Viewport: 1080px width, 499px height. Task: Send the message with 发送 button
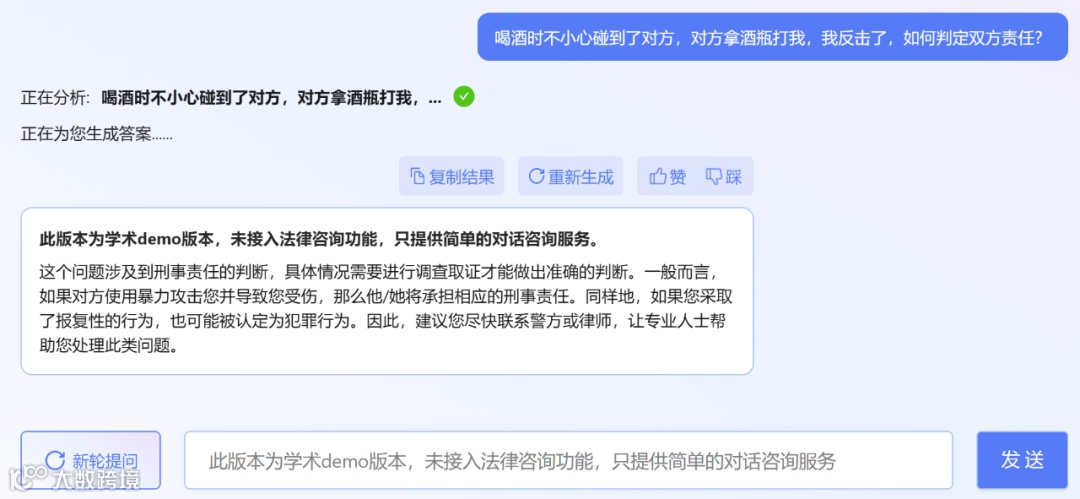(1022, 460)
